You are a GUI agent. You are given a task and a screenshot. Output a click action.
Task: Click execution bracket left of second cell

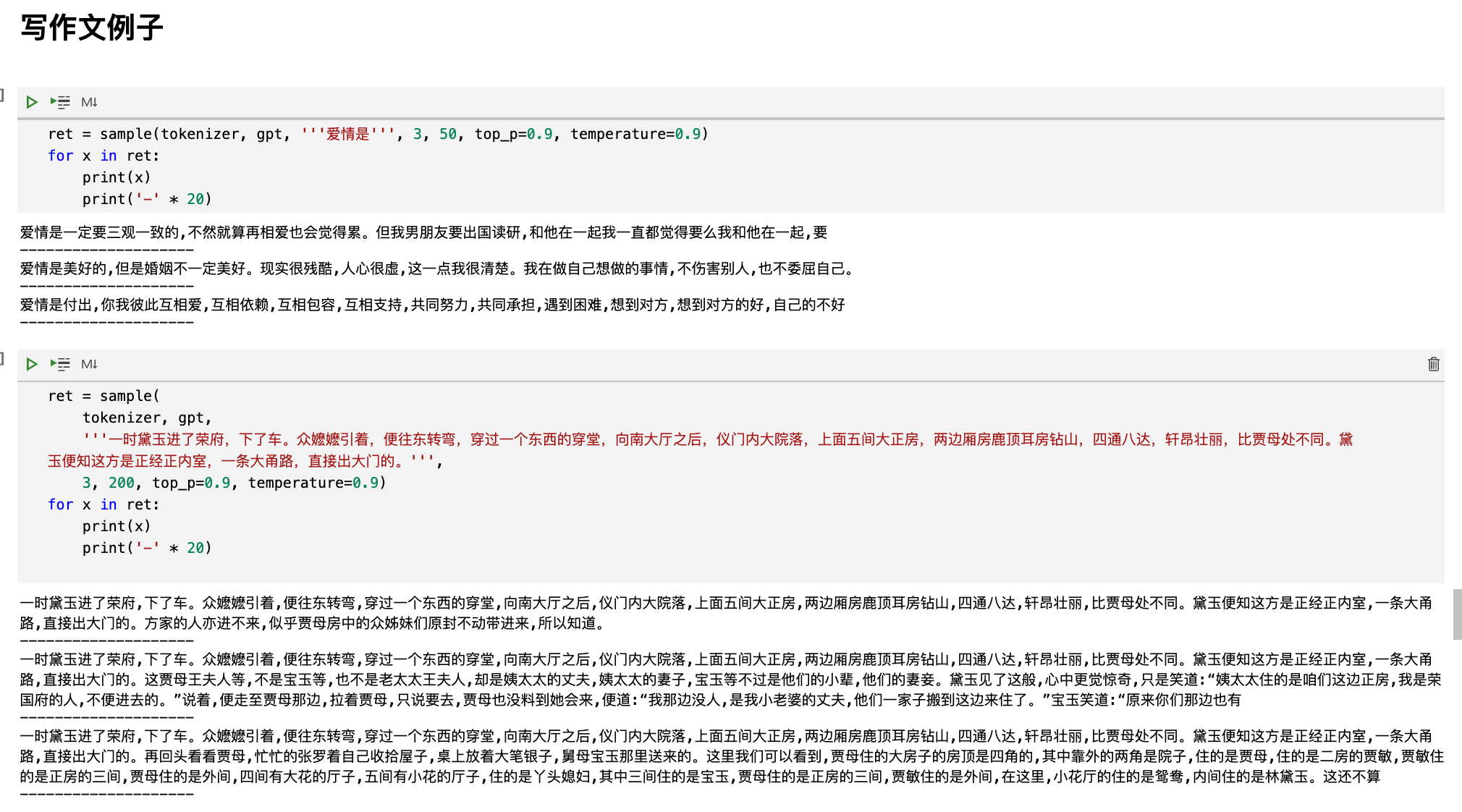[x=3, y=358]
